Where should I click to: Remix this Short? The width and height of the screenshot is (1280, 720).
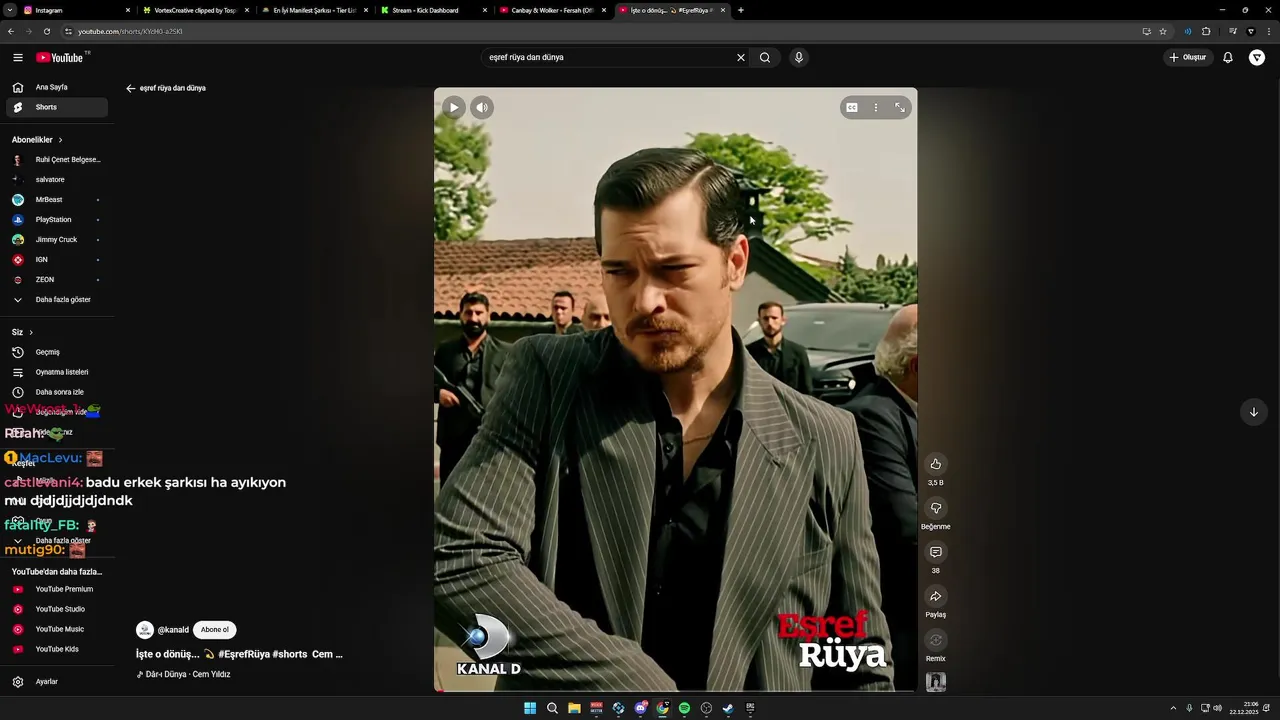936,640
